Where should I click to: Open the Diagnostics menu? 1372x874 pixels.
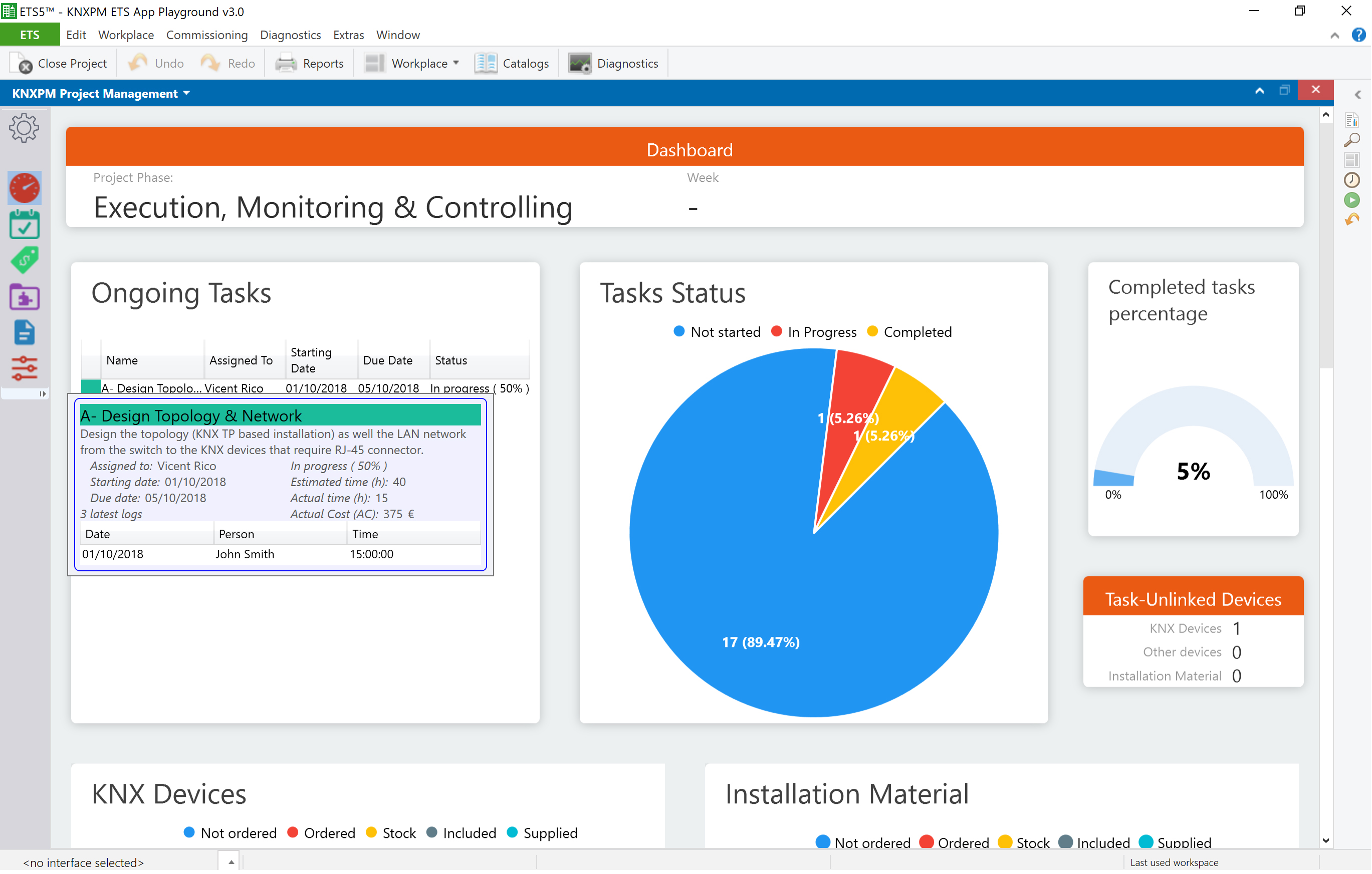(291, 35)
